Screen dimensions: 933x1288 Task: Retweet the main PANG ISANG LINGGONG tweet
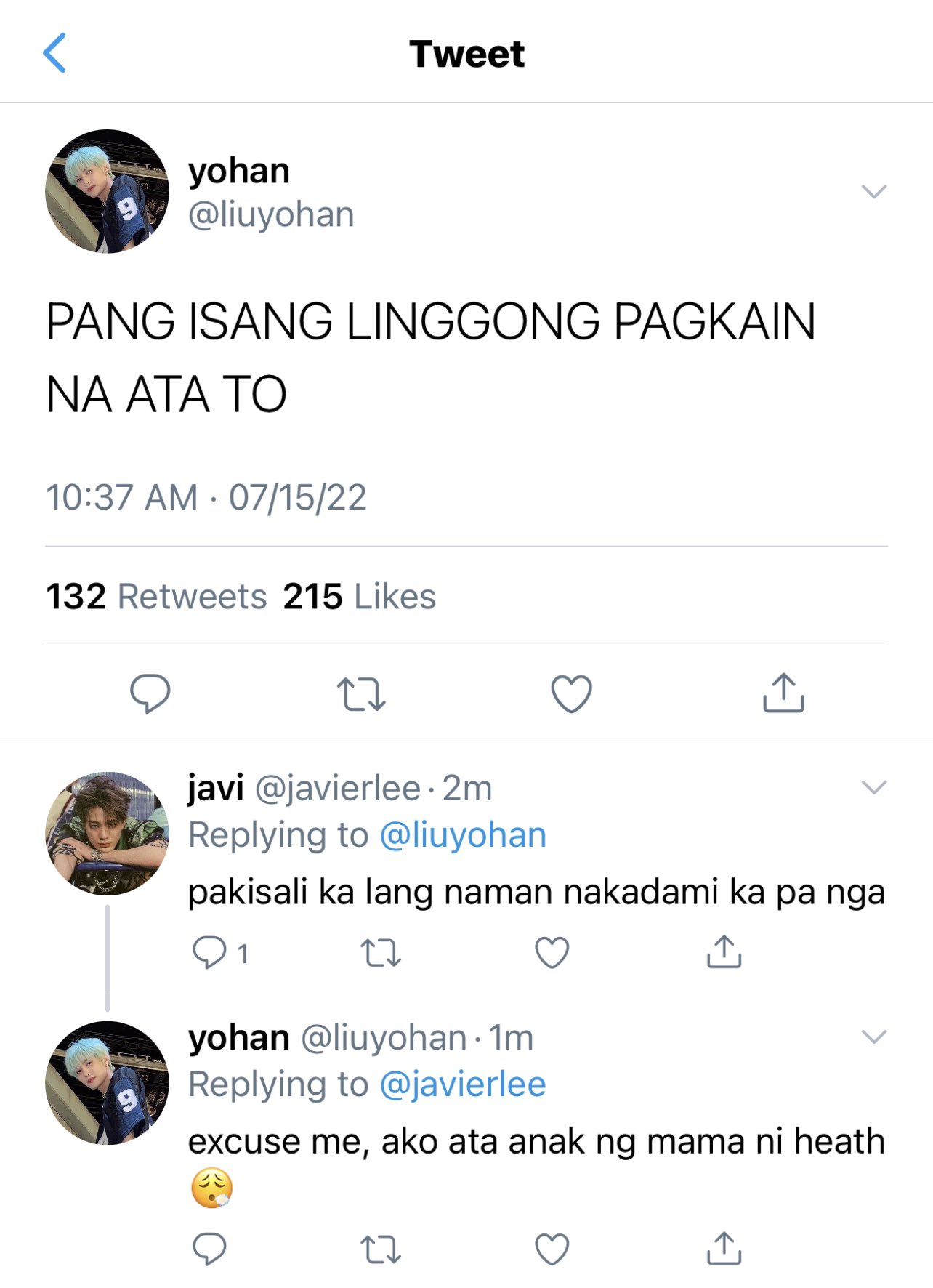point(361,693)
